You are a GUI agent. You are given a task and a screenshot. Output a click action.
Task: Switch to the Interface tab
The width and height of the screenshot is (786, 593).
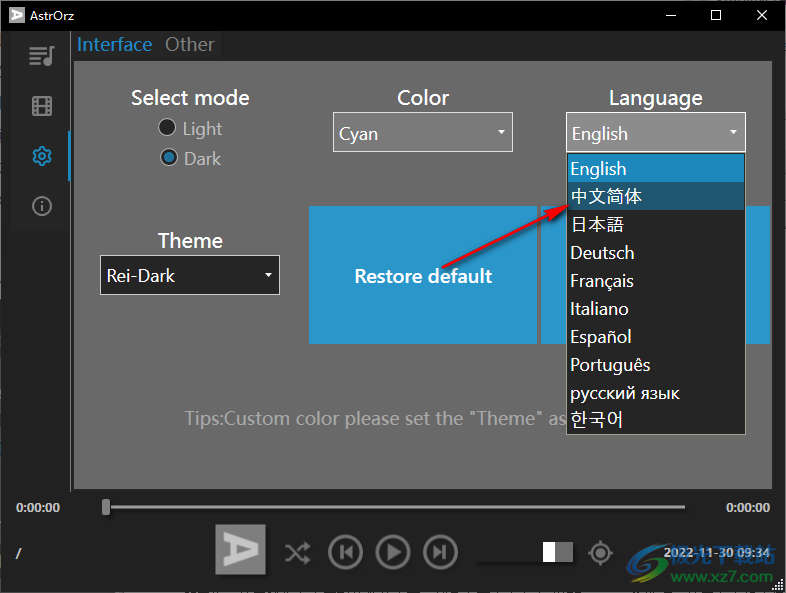tap(114, 45)
